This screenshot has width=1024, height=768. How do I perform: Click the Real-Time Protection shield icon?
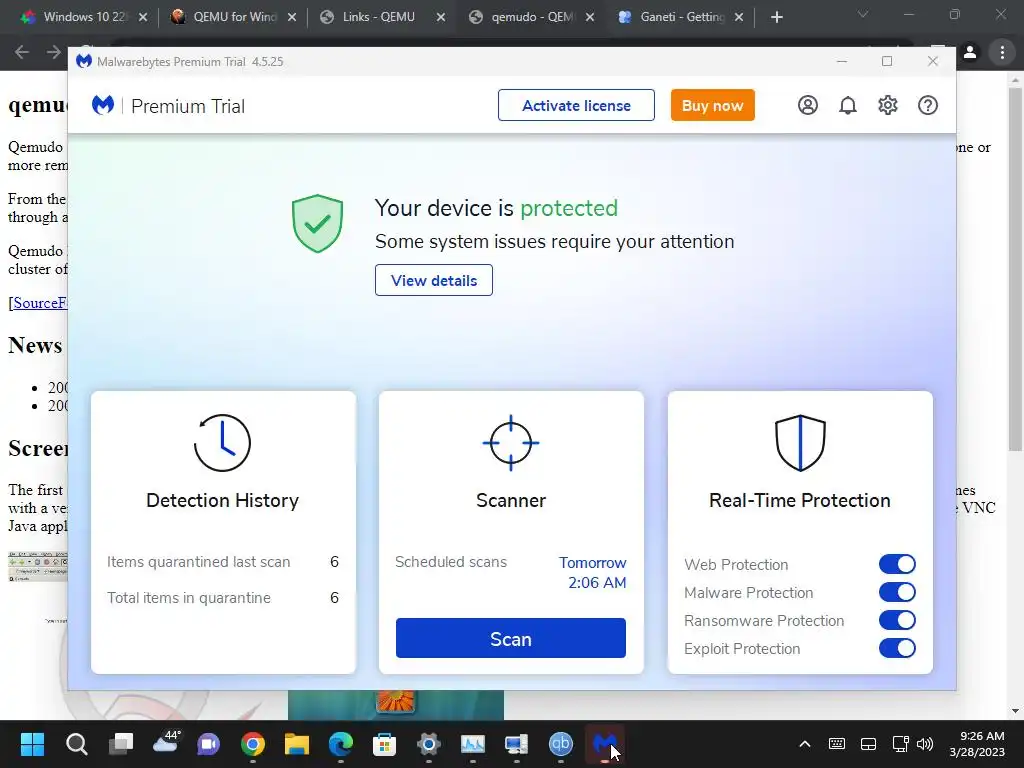pyautogui.click(x=800, y=443)
